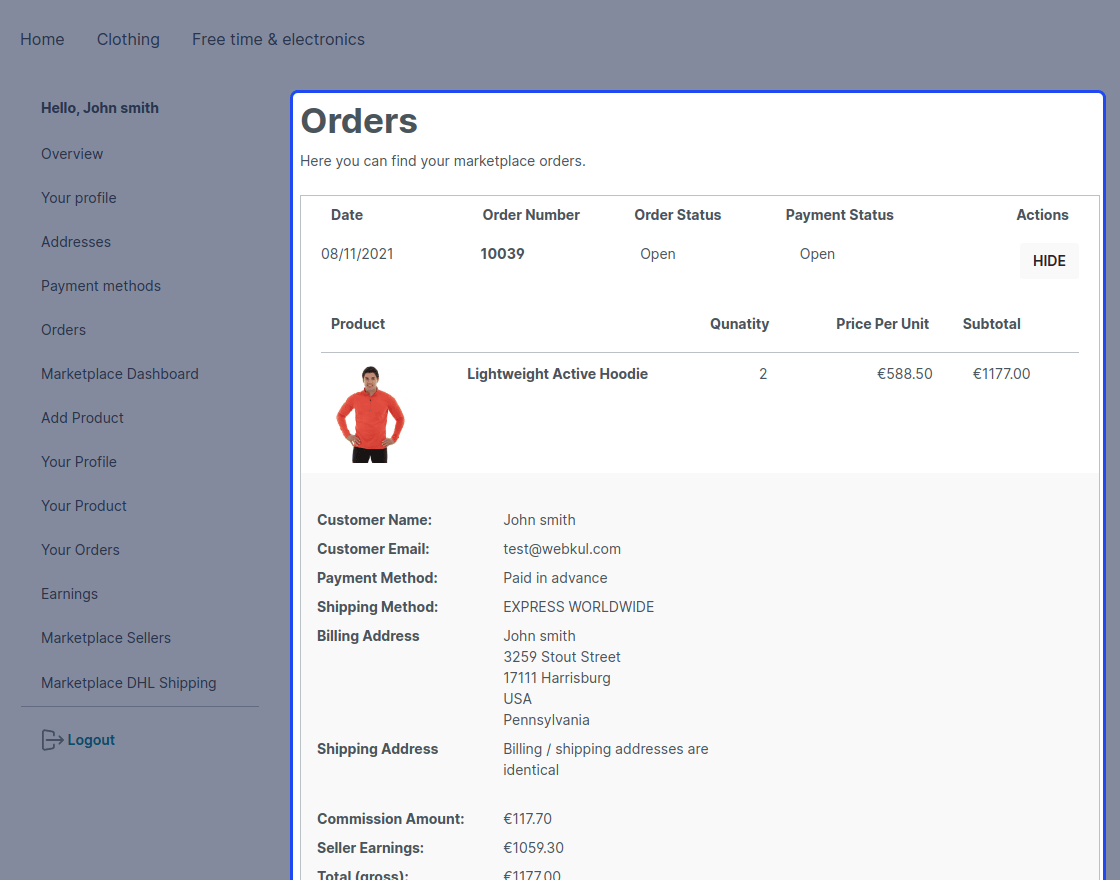Click the price €588.50

point(904,374)
